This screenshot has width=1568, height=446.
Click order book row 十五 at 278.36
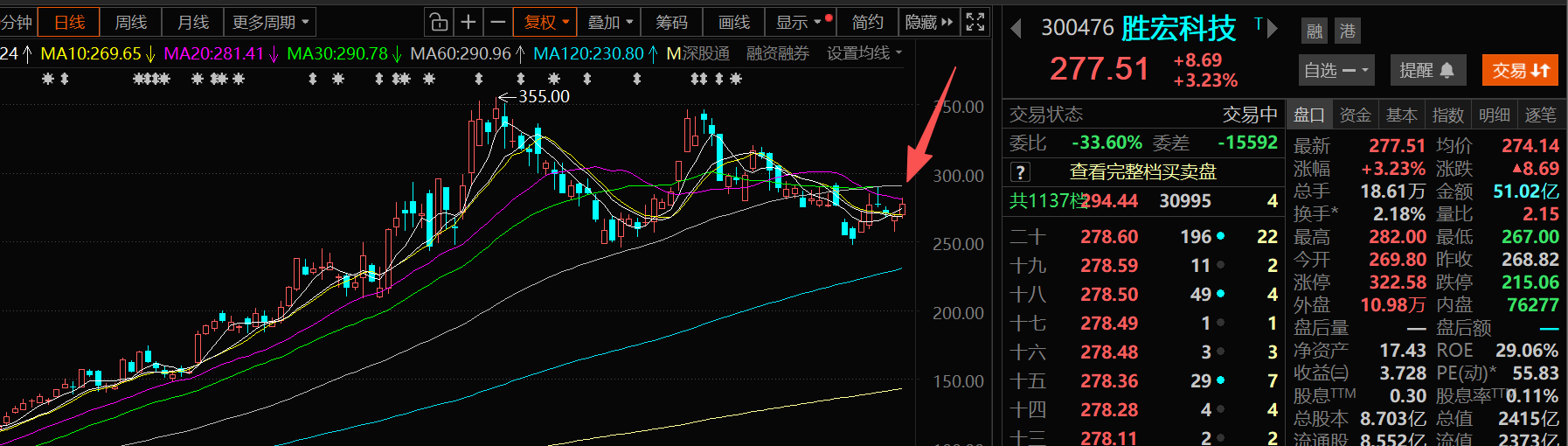pyautogui.click(x=1143, y=381)
